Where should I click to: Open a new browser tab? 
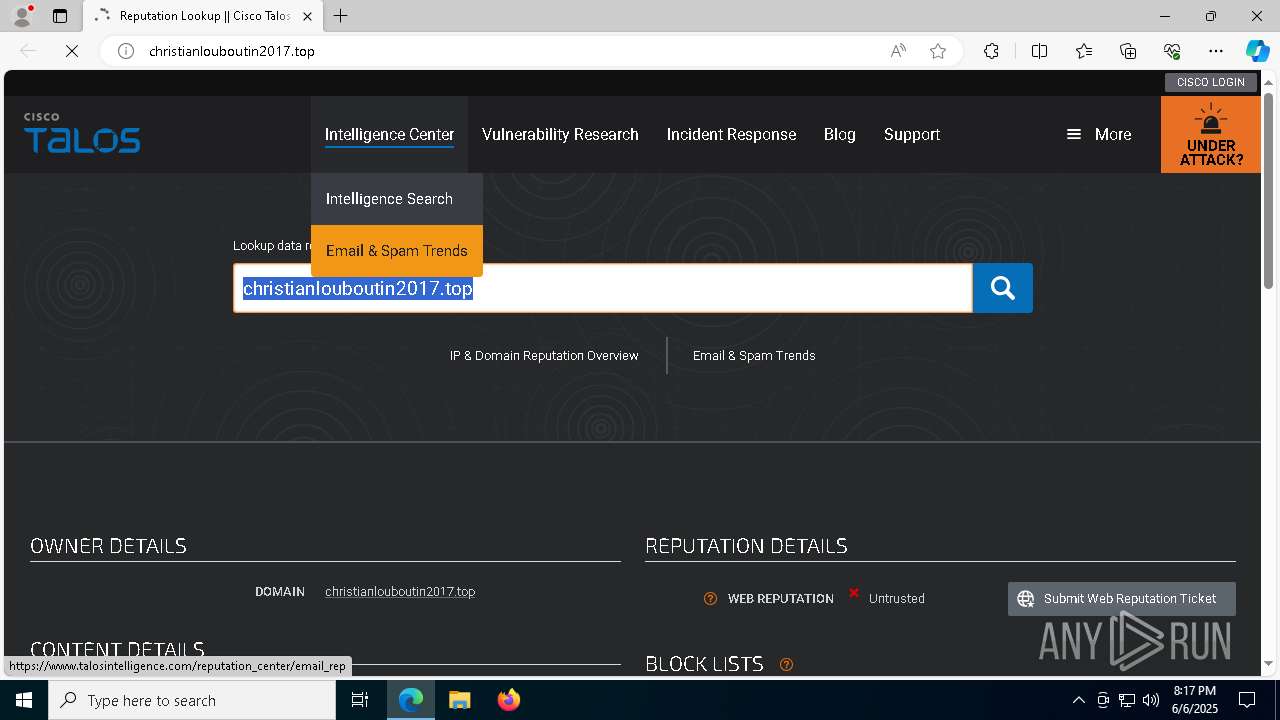[341, 16]
